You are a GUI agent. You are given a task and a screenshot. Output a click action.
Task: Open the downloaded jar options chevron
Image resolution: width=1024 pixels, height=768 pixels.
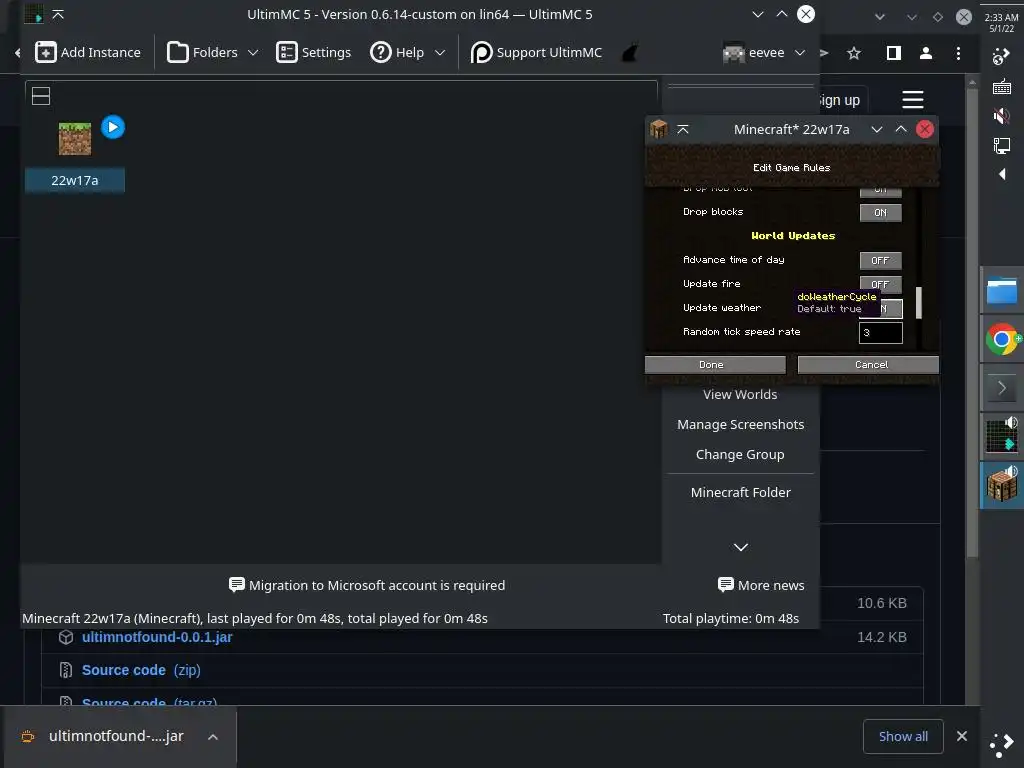(213, 737)
